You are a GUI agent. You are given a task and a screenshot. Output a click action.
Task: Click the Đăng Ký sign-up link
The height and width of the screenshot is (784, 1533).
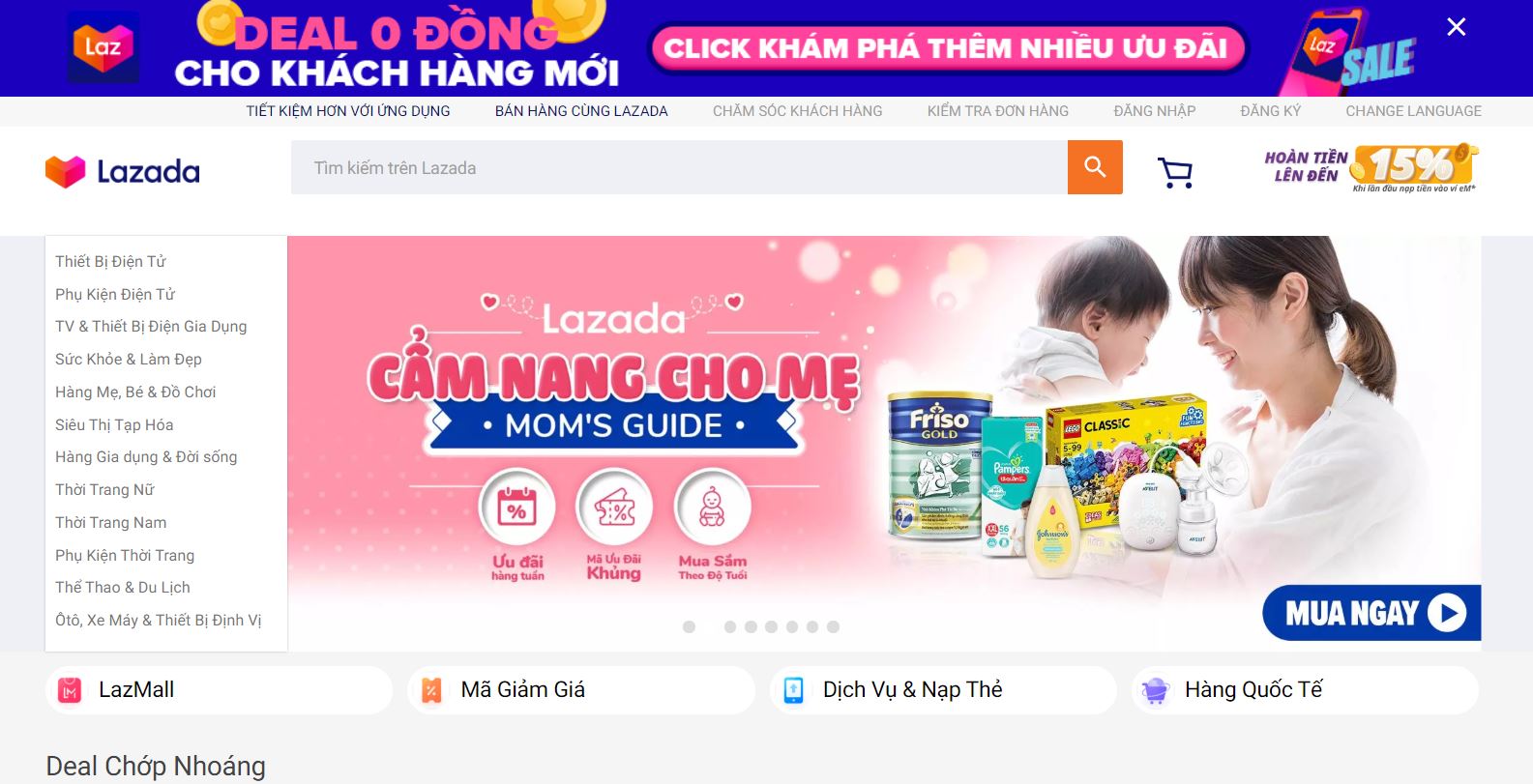tap(1270, 111)
